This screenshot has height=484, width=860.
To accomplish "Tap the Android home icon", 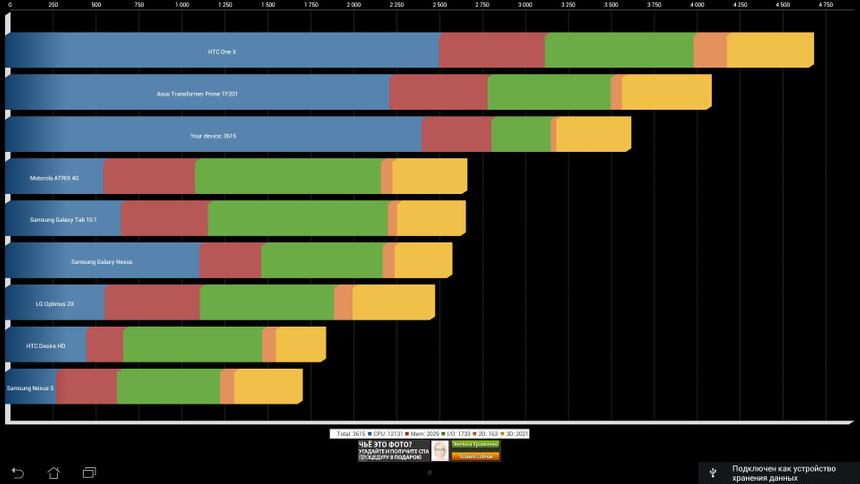I will pyautogui.click(x=53, y=472).
